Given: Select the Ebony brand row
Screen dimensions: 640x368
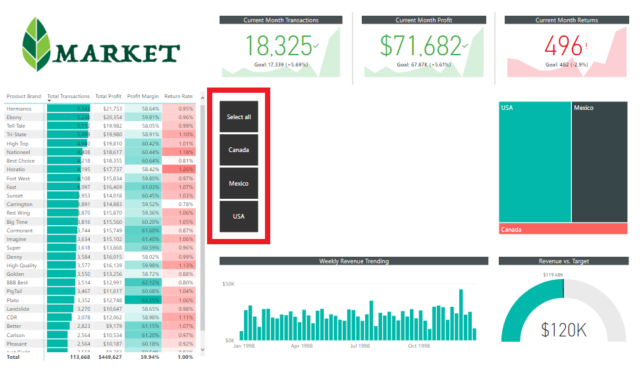Looking at the screenshot, I should pos(100,117).
